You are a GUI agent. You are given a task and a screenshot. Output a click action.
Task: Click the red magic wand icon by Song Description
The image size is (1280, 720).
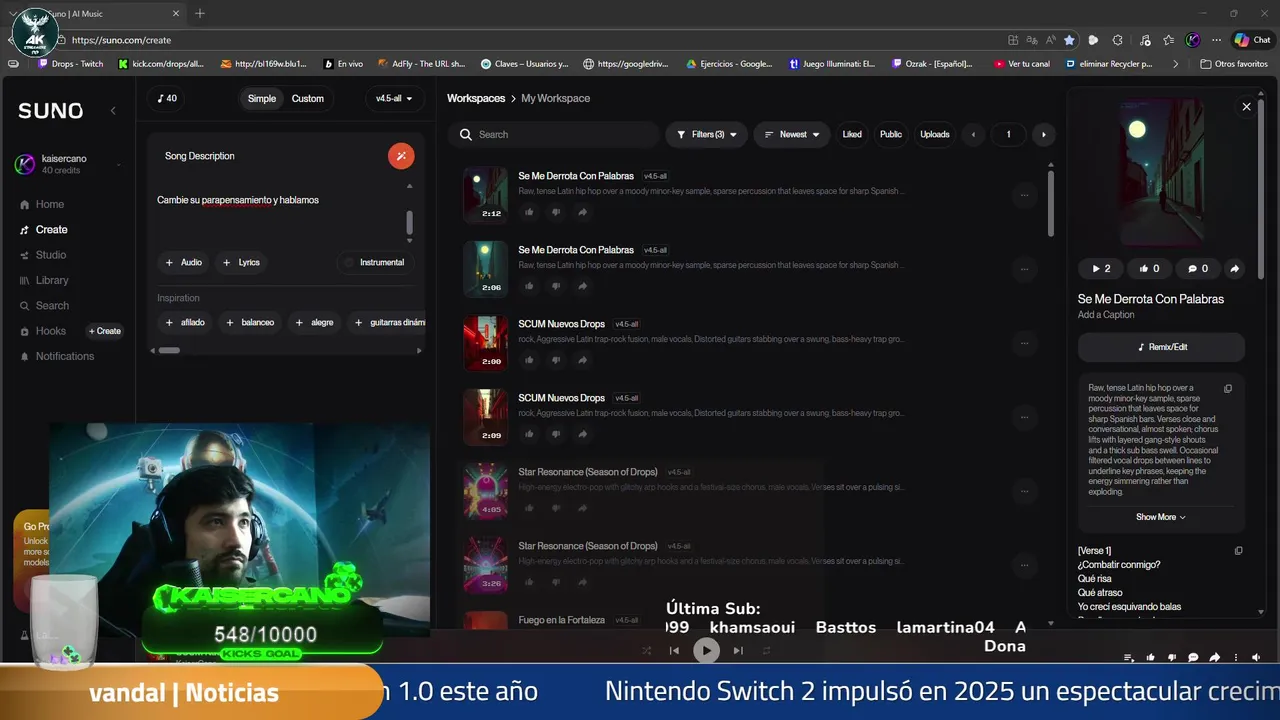coord(401,156)
